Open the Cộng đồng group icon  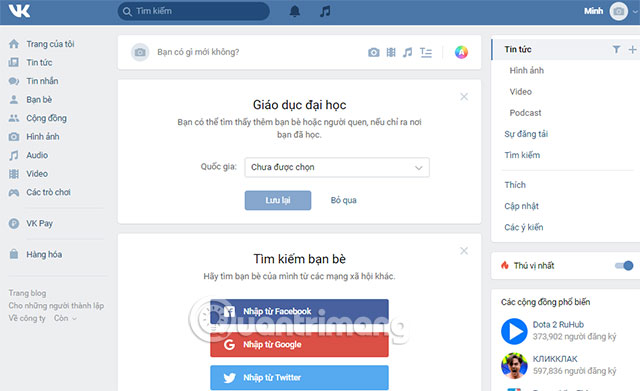(14, 118)
